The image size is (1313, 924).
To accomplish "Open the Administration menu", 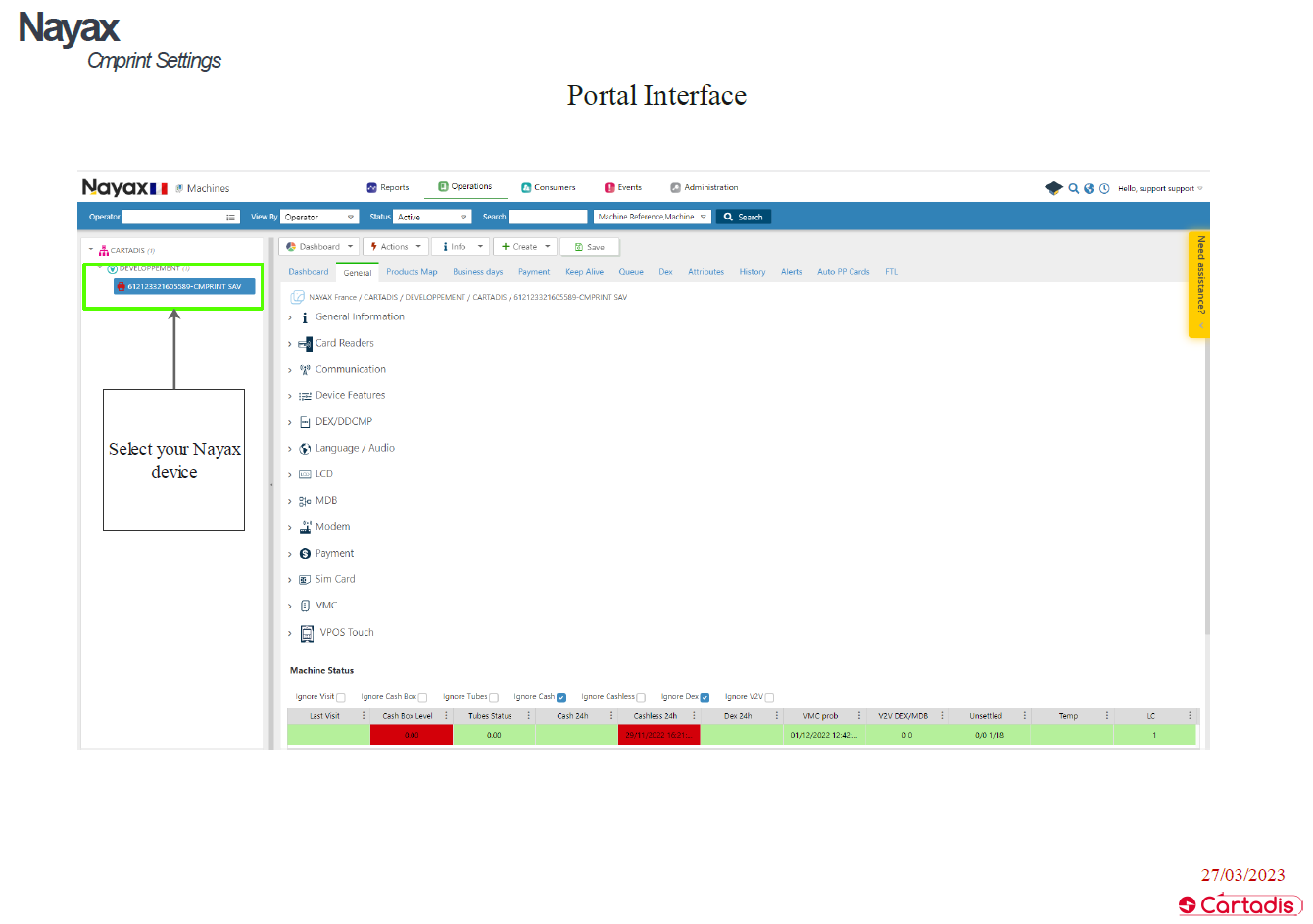I will click(x=705, y=188).
